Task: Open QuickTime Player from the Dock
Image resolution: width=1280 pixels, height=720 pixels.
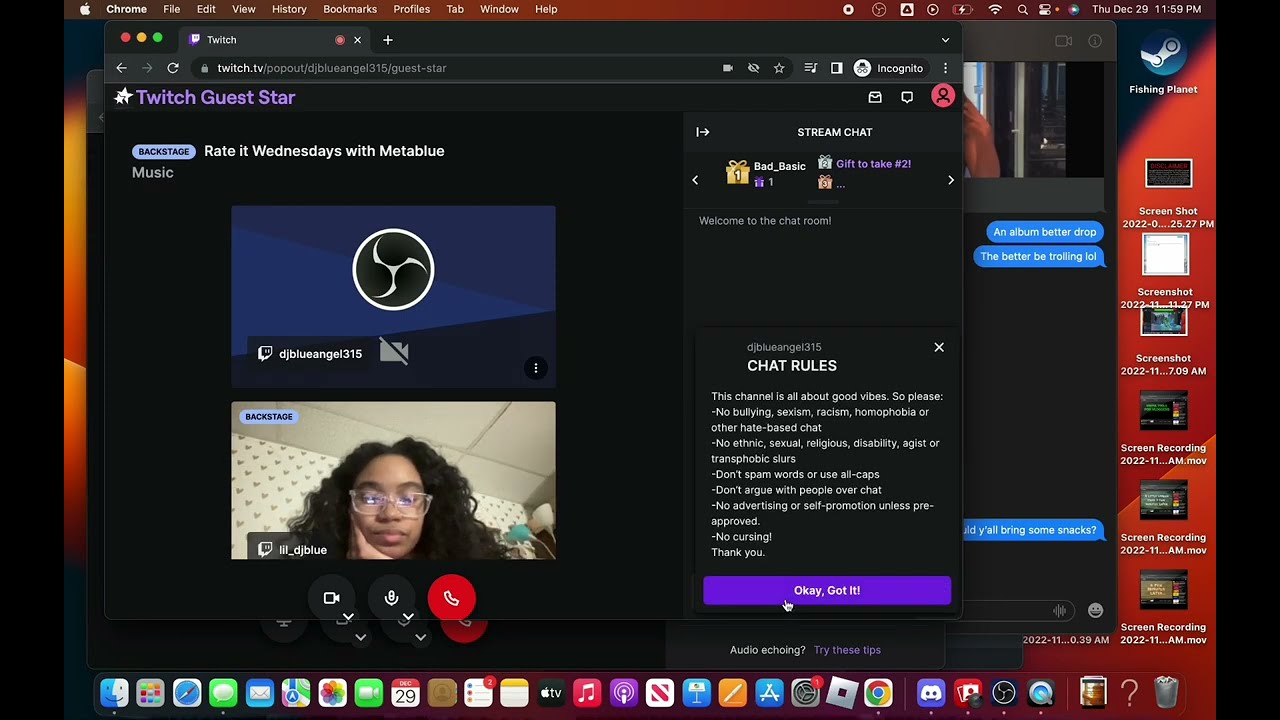Action: [1041, 692]
